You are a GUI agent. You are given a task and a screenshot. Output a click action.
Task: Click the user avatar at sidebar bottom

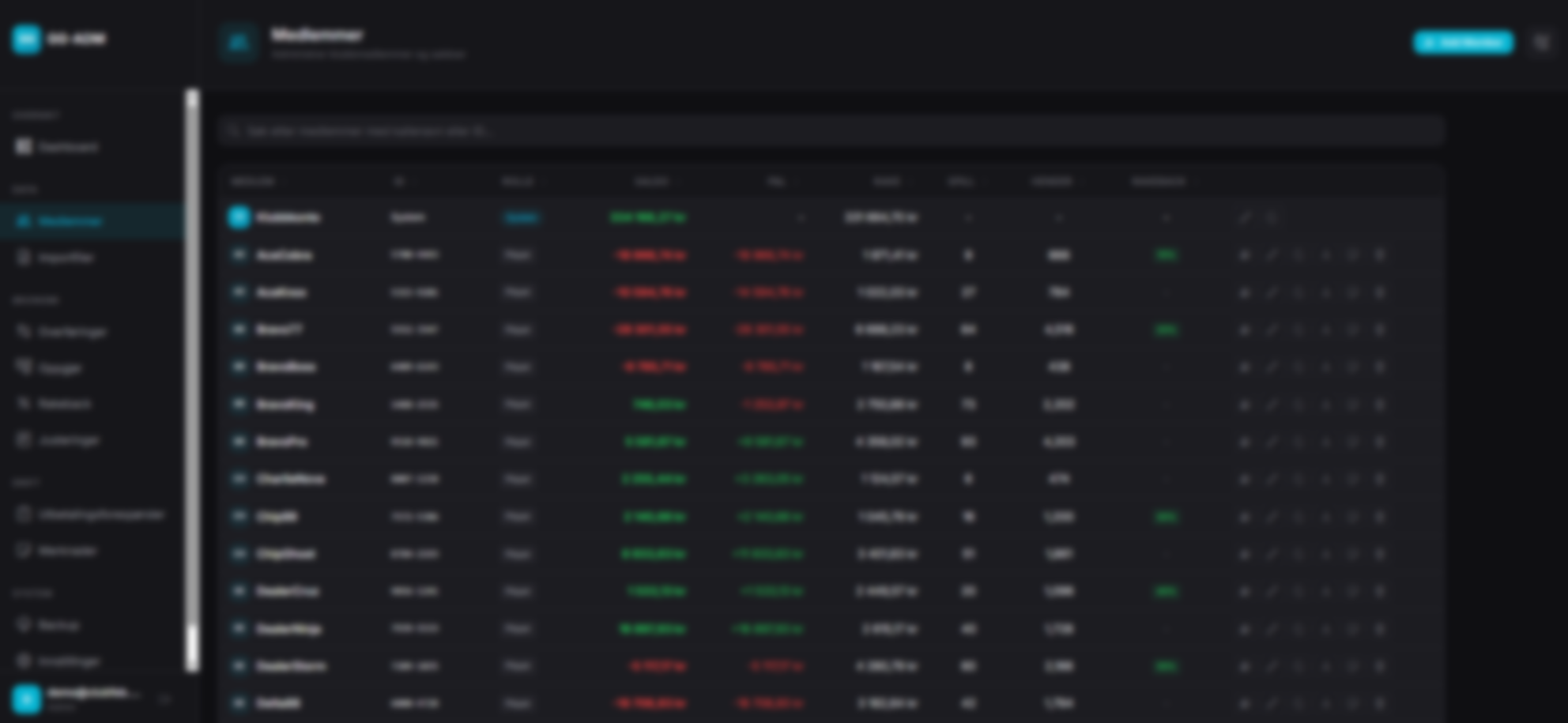(x=26, y=699)
